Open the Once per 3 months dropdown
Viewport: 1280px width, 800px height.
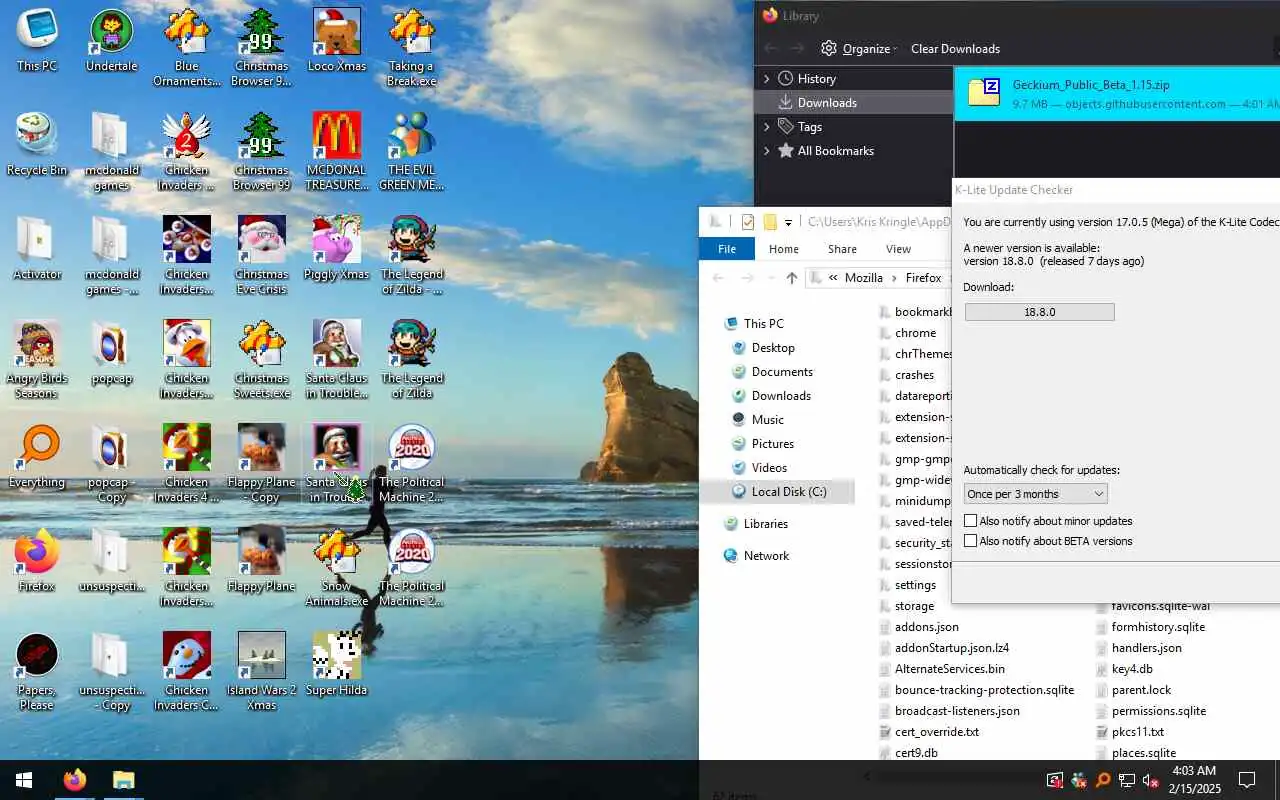(1035, 494)
